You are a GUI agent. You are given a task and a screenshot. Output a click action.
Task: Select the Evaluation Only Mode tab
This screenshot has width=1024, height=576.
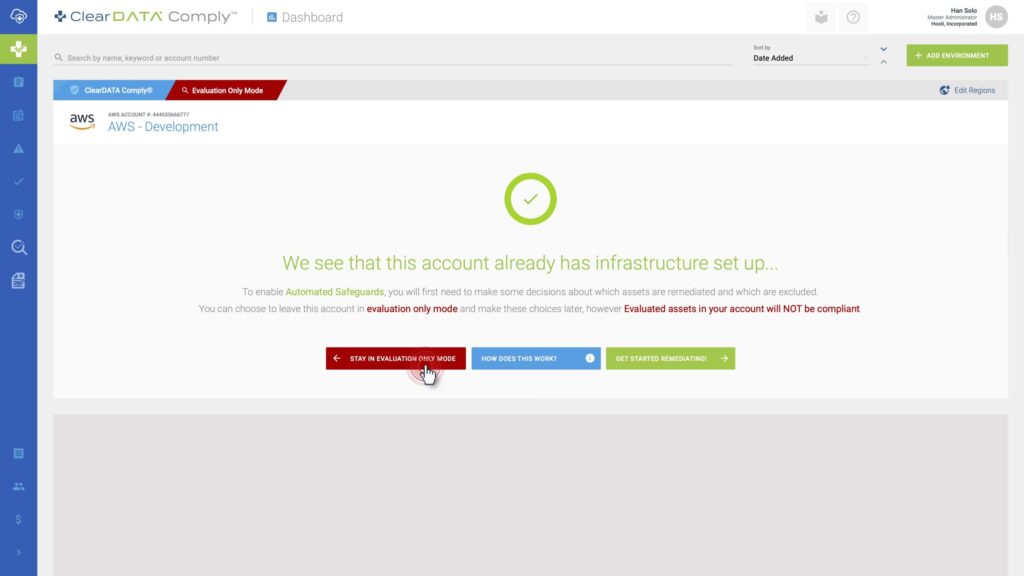(226, 90)
